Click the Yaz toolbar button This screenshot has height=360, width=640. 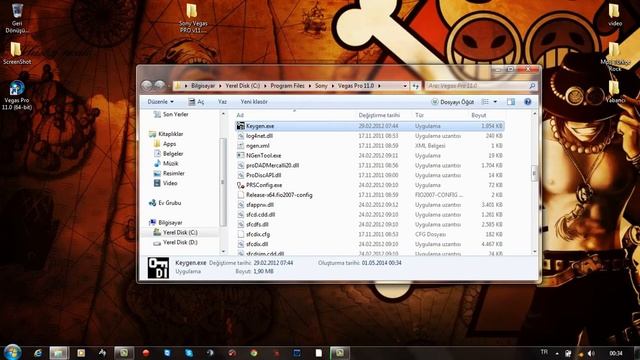(222, 102)
